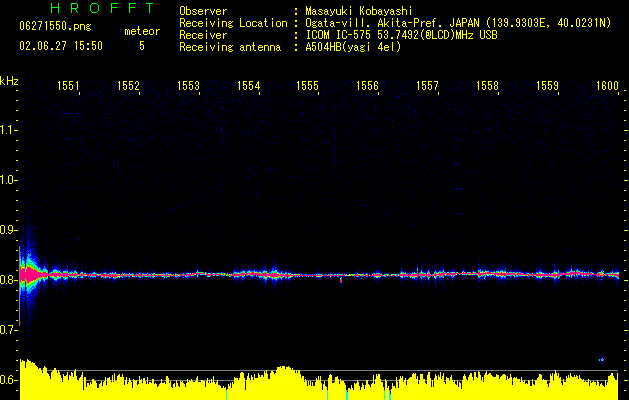Click the 1558 time marker
This screenshot has height=400, width=629.
(487, 86)
